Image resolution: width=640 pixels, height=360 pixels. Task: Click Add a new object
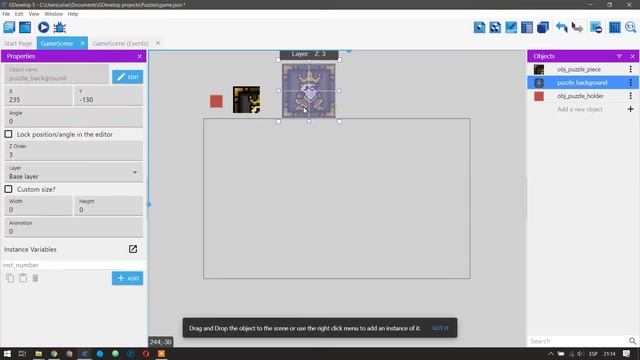(x=580, y=109)
